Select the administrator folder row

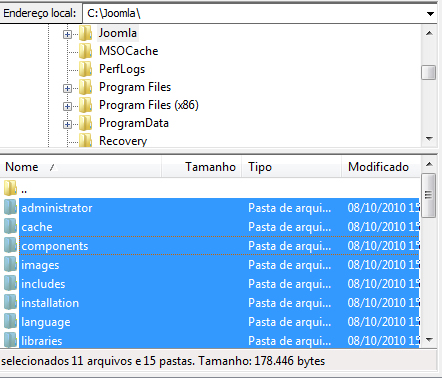click(x=210, y=208)
